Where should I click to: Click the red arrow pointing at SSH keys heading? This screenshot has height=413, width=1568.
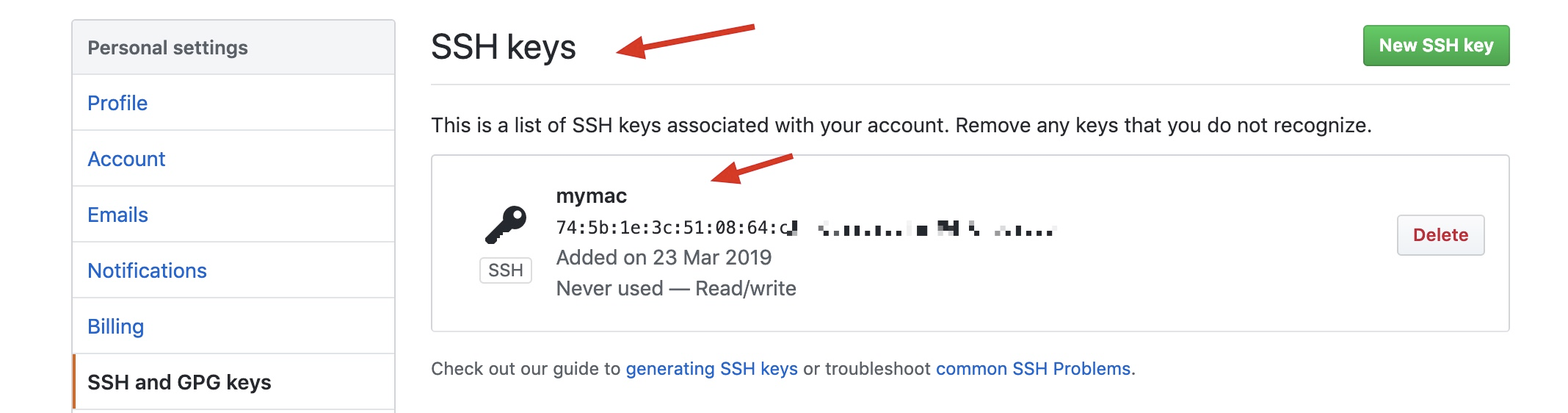click(685, 40)
